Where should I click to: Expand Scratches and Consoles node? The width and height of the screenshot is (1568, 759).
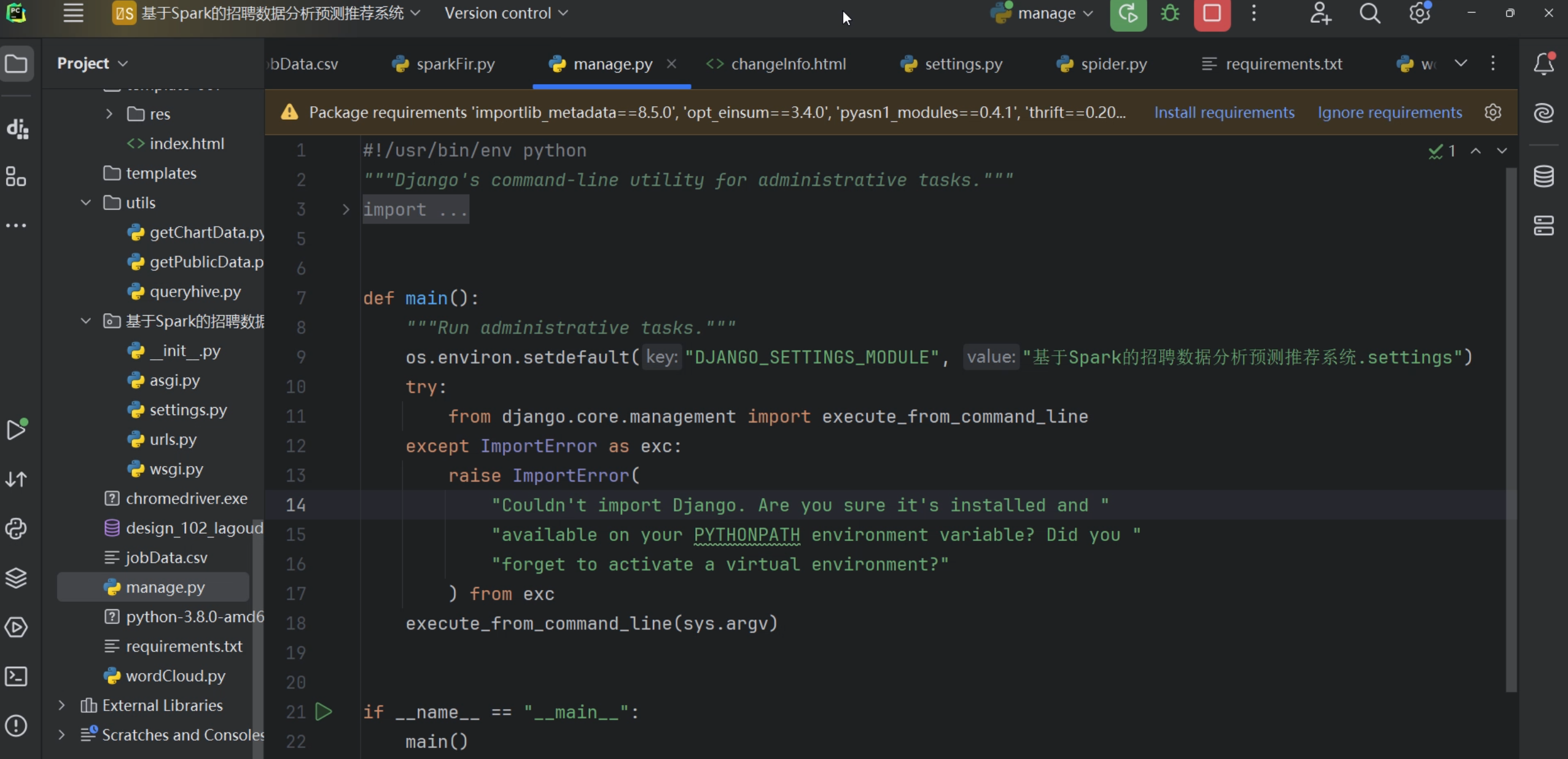point(61,735)
